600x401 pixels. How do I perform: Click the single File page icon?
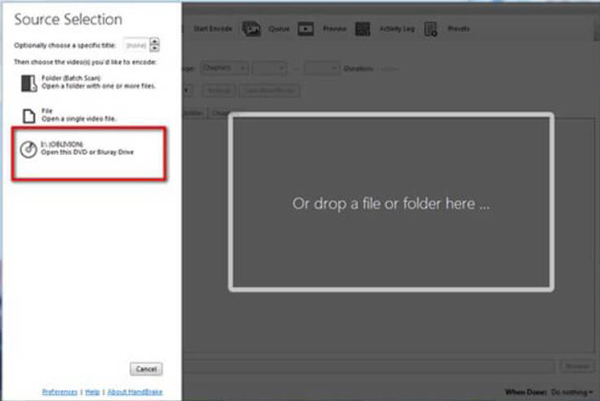click(29, 116)
